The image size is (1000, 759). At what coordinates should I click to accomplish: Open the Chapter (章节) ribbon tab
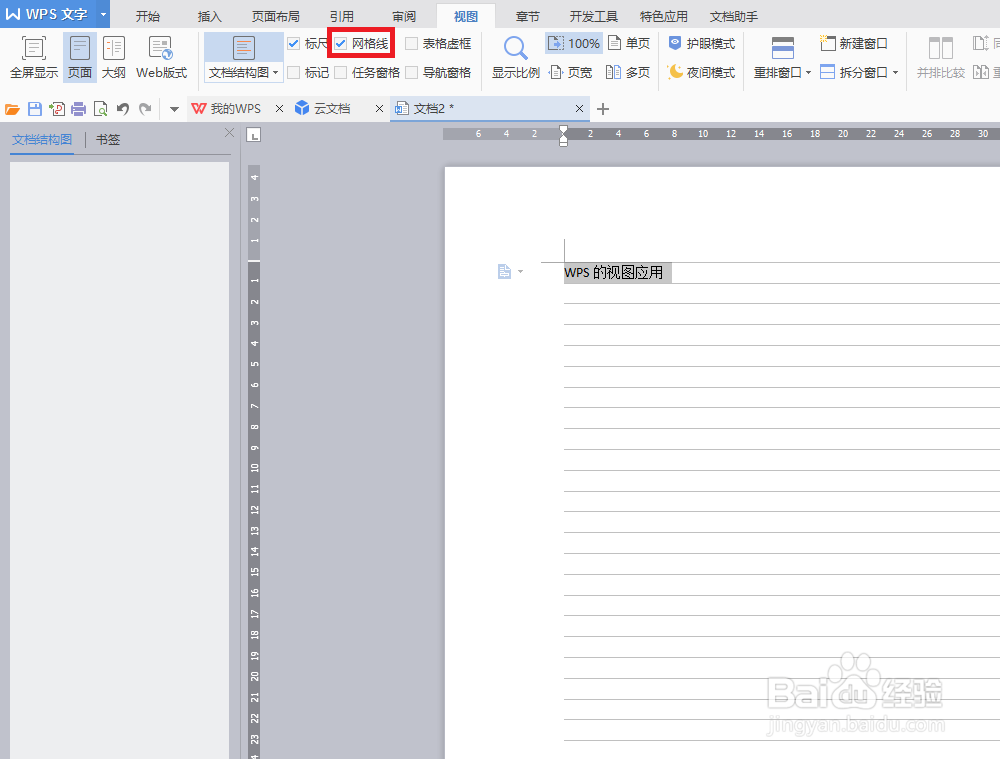(x=527, y=16)
